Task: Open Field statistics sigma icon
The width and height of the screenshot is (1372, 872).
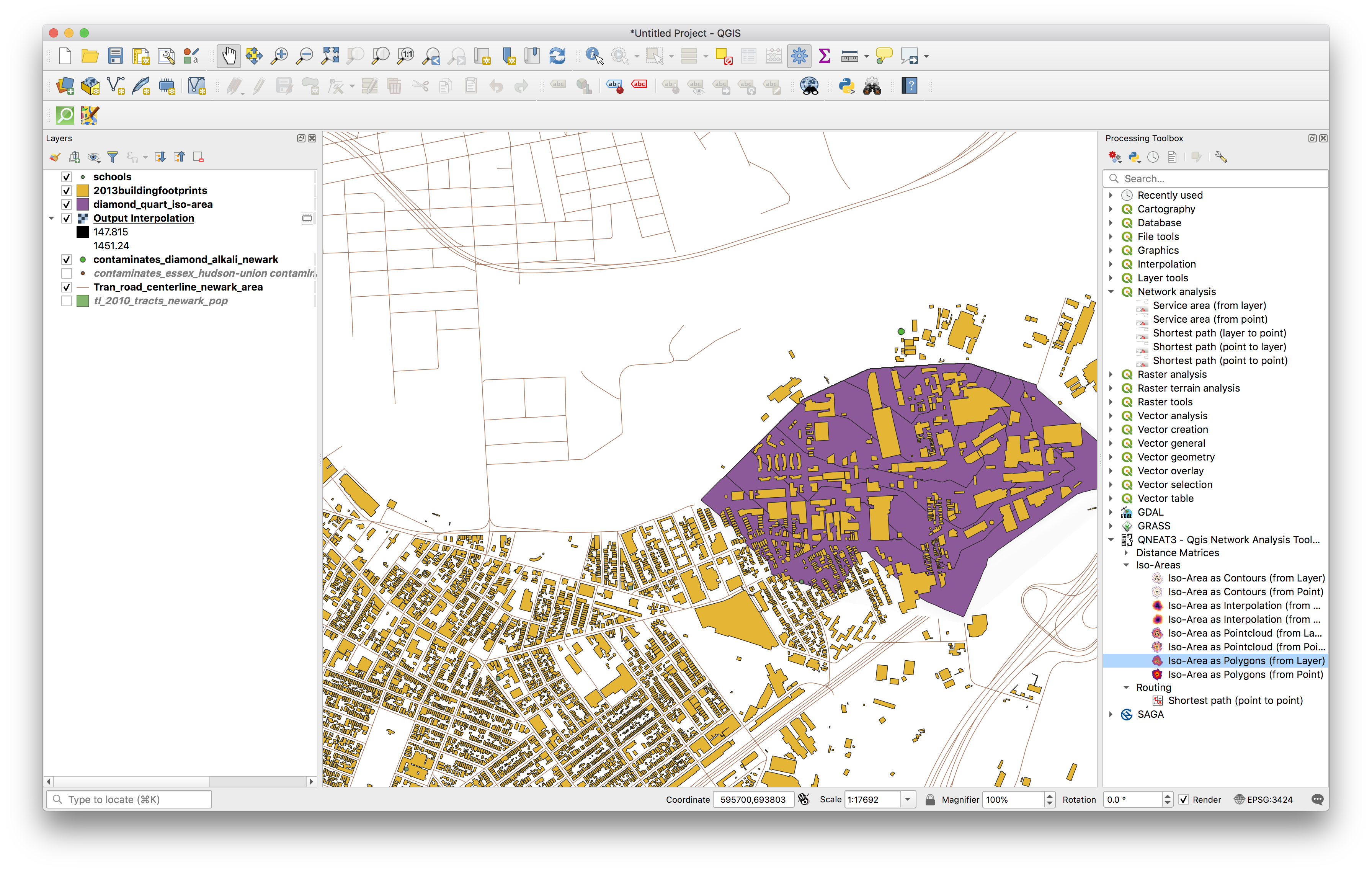Action: point(824,56)
